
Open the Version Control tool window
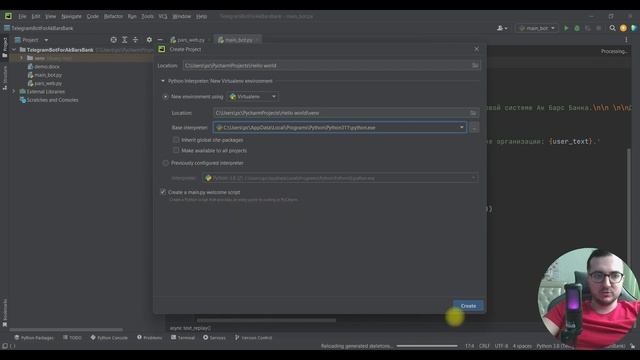253,338
